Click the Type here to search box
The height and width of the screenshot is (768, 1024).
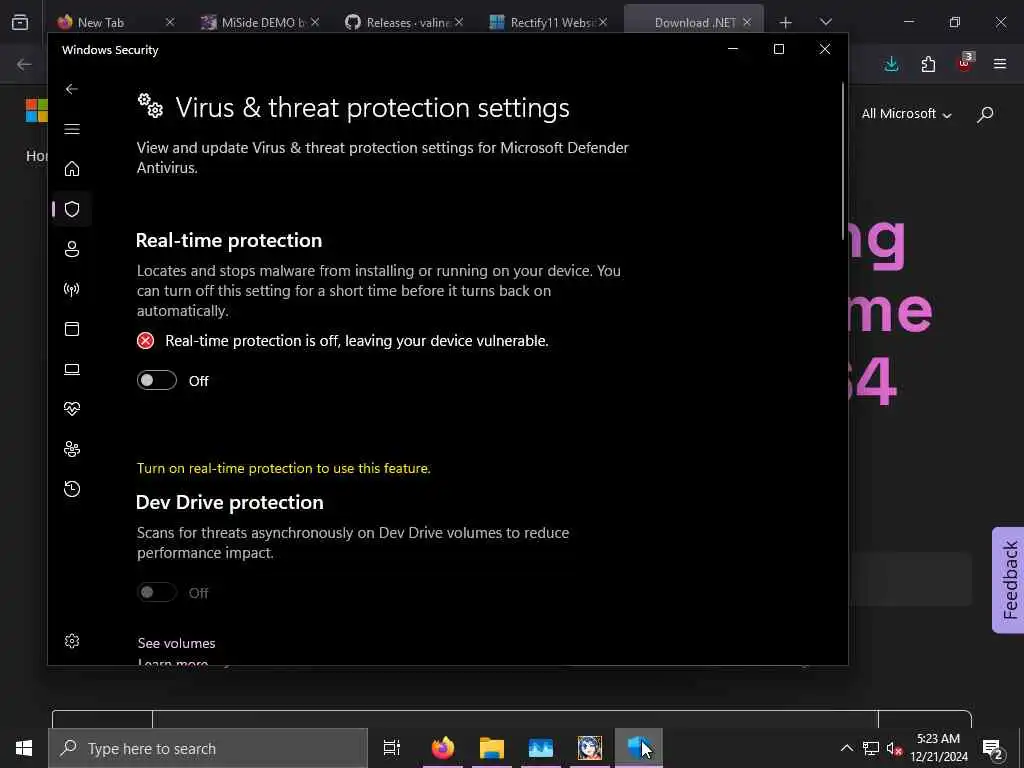coord(208,748)
